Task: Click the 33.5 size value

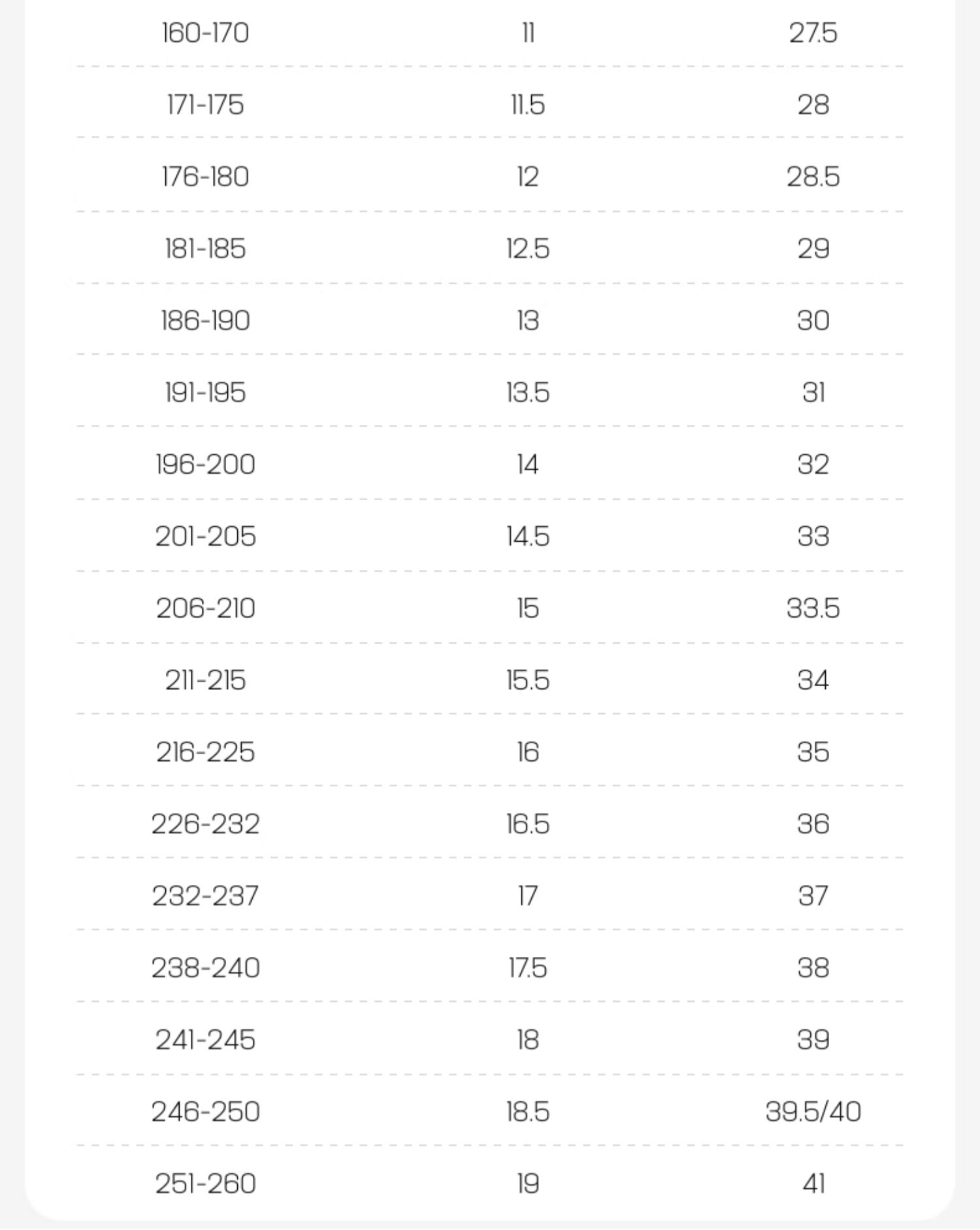Action: (813, 608)
